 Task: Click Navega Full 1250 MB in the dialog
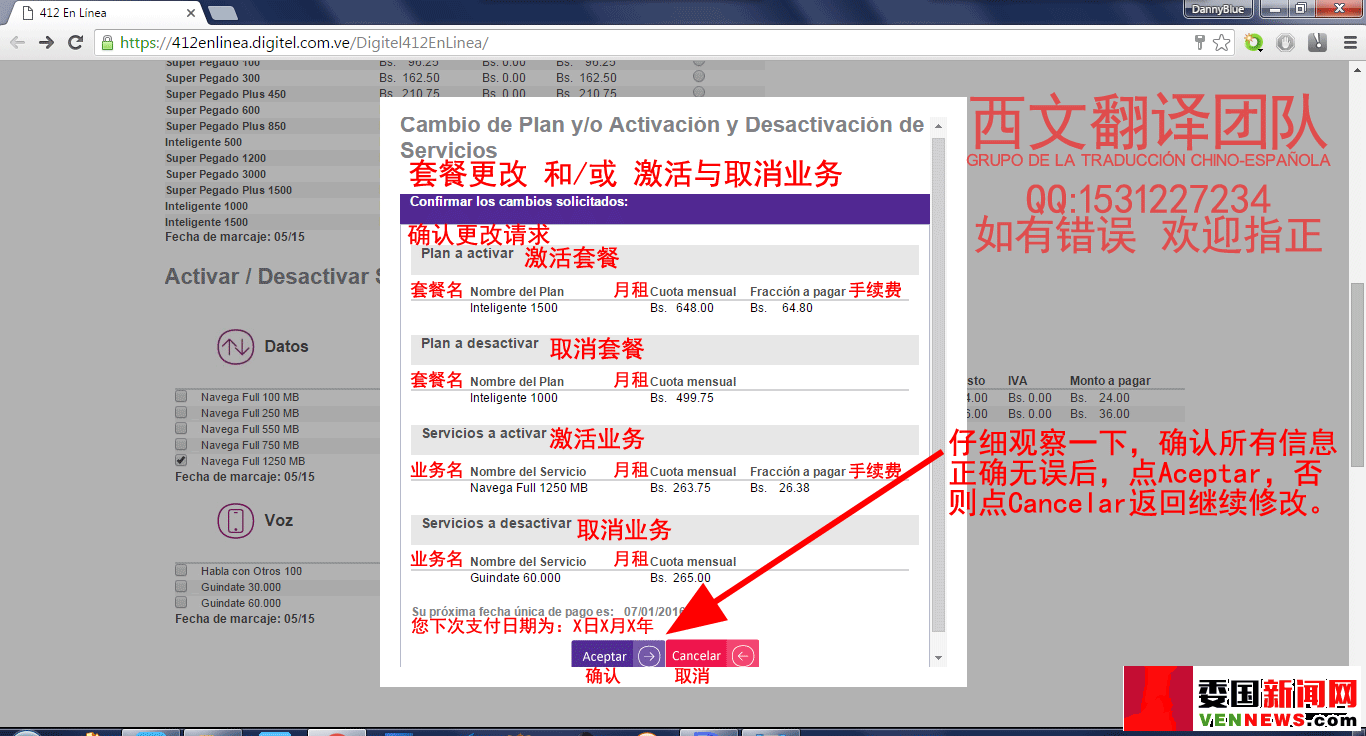(x=529, y=488)
